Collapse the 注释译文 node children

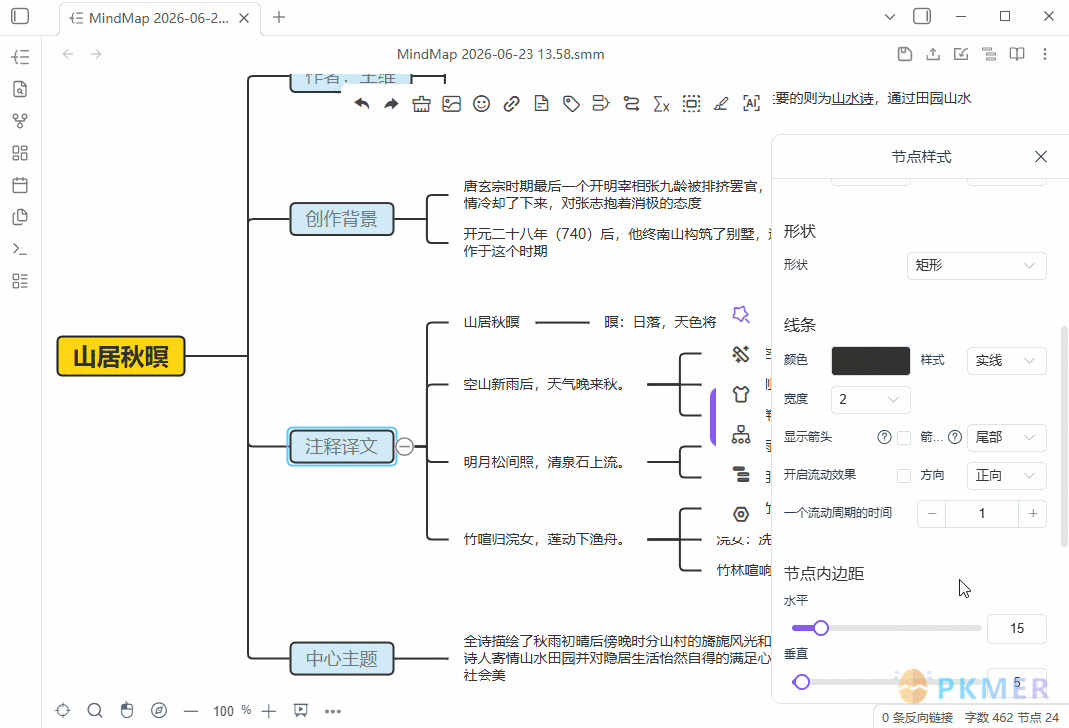click(x=404, y=446)
